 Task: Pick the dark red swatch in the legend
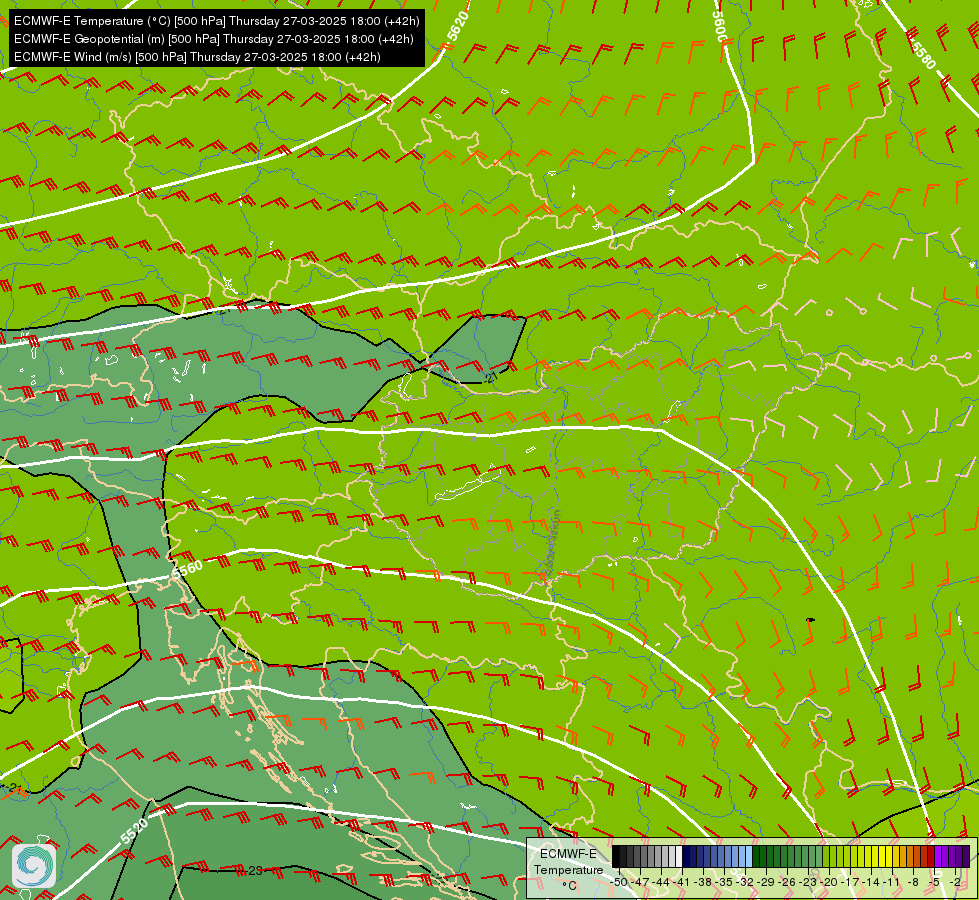(x=931, y=856)
